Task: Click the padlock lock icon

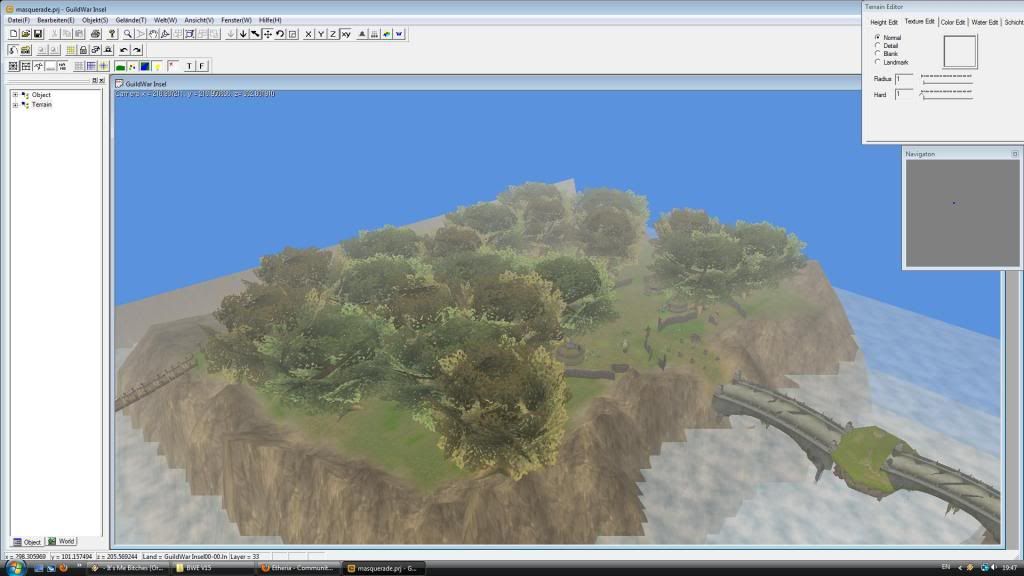Action: 83,50
